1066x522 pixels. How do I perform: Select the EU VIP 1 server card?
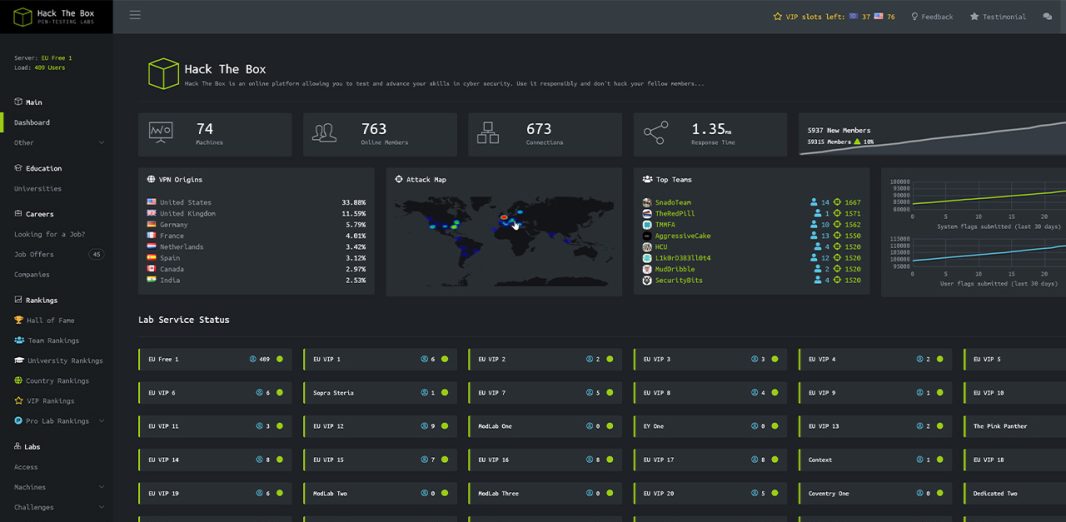[380, 359]
